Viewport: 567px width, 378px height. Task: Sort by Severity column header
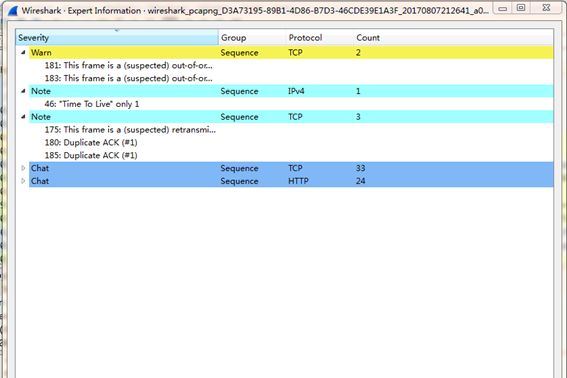[117, 38]
